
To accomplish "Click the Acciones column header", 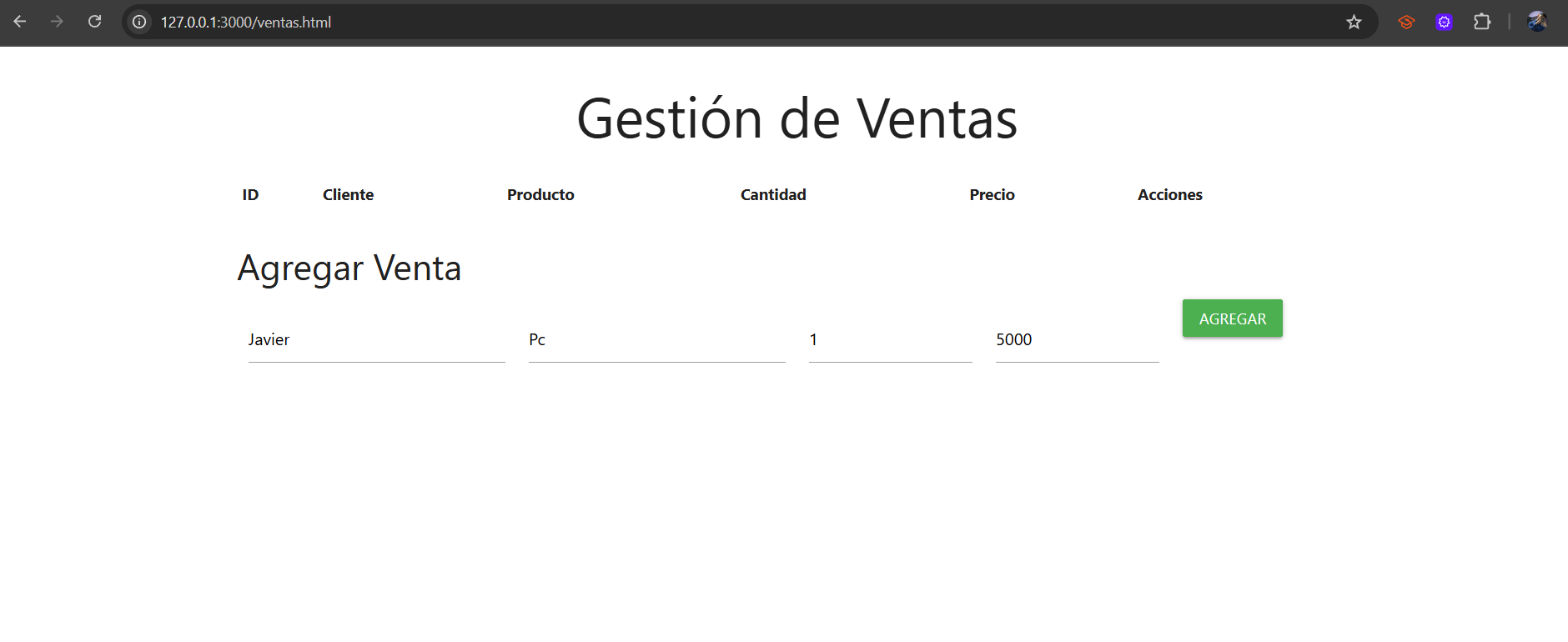I will tap(1170, 194).
